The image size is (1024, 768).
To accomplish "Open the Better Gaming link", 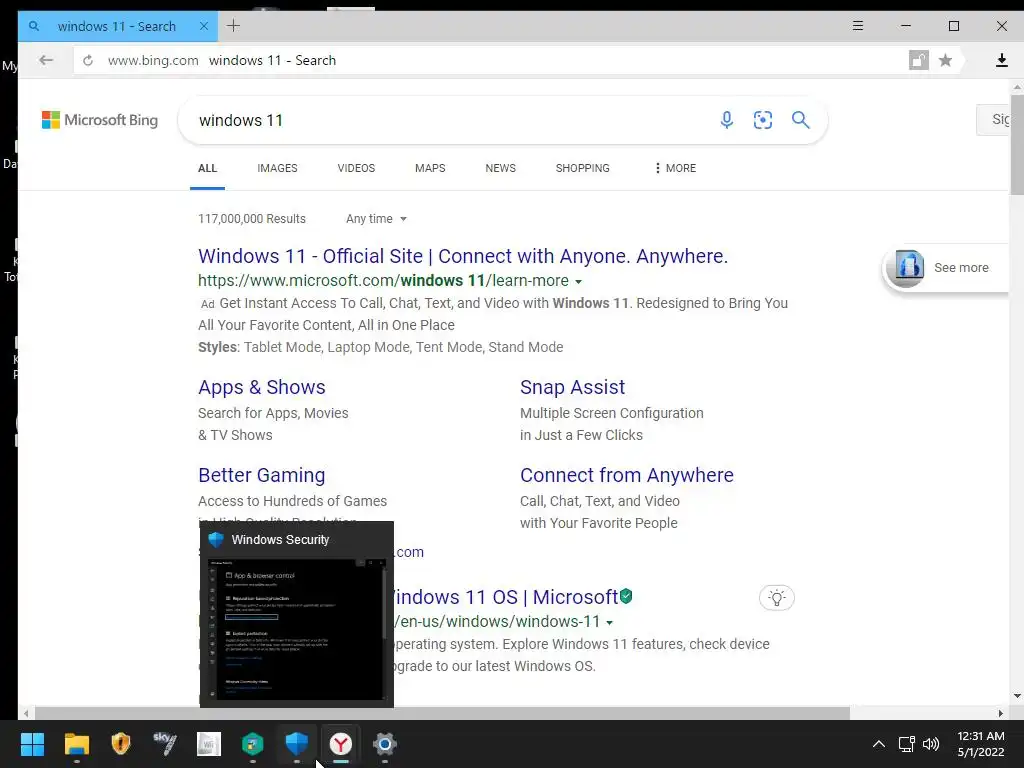I will tap(261, 475).
